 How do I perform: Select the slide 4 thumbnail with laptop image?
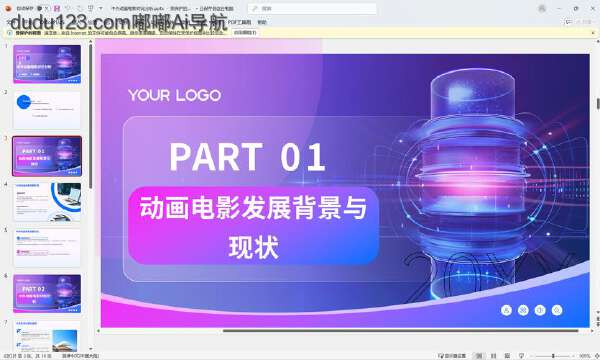click(x=47, y=202)
